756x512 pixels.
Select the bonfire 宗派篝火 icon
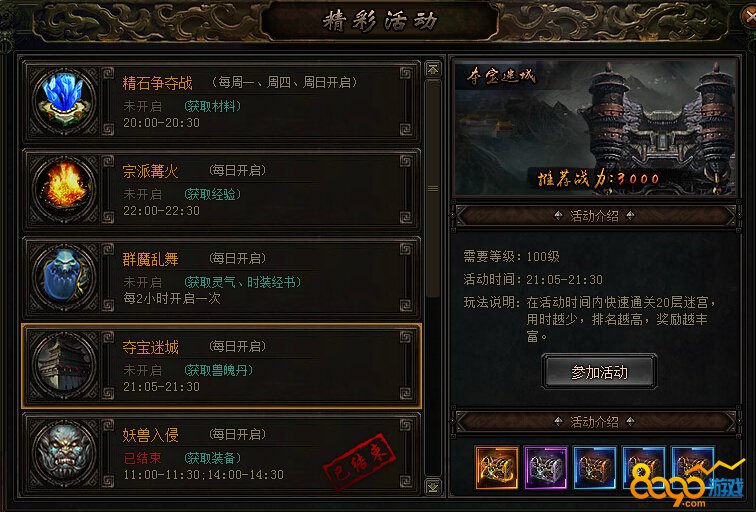[x=64, y=189]
